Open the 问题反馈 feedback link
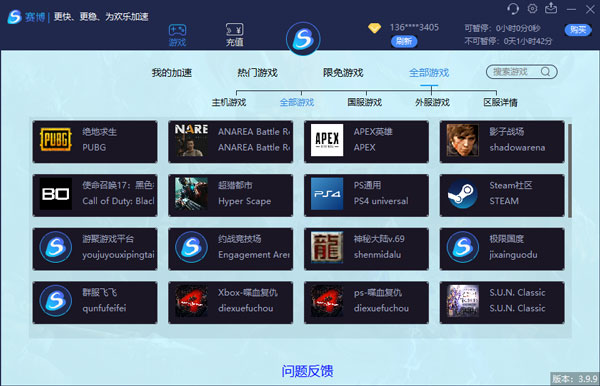Screen dimensions: 600x386 coord(307,371)
